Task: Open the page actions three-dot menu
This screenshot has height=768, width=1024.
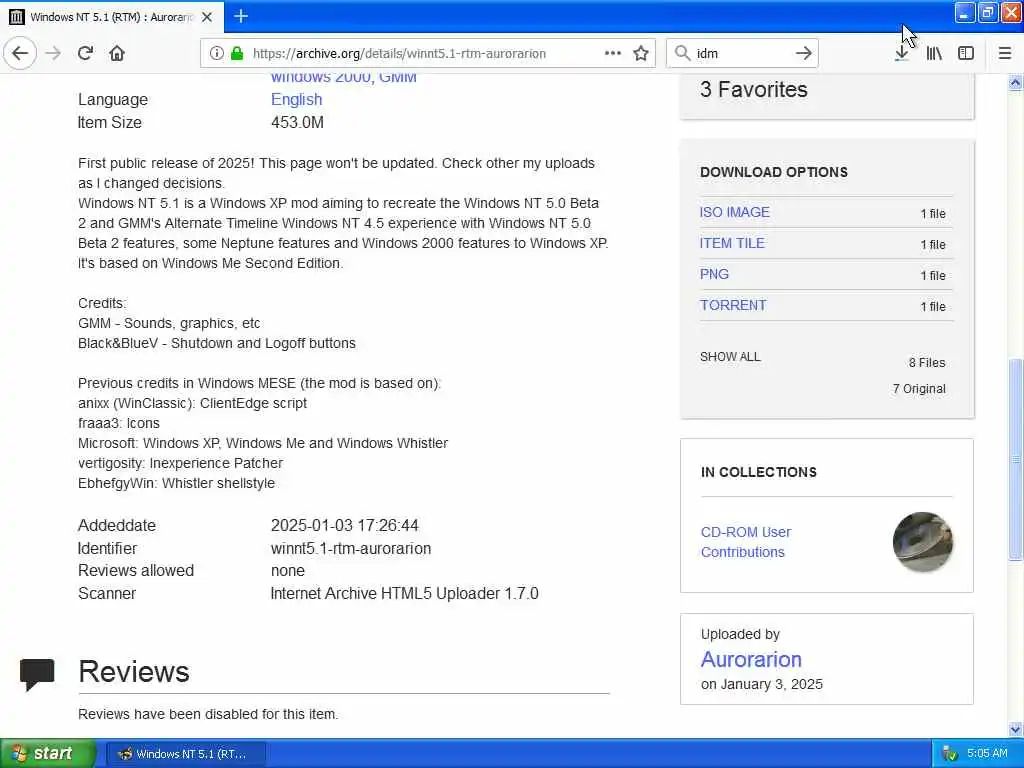Action: [613, 53]
